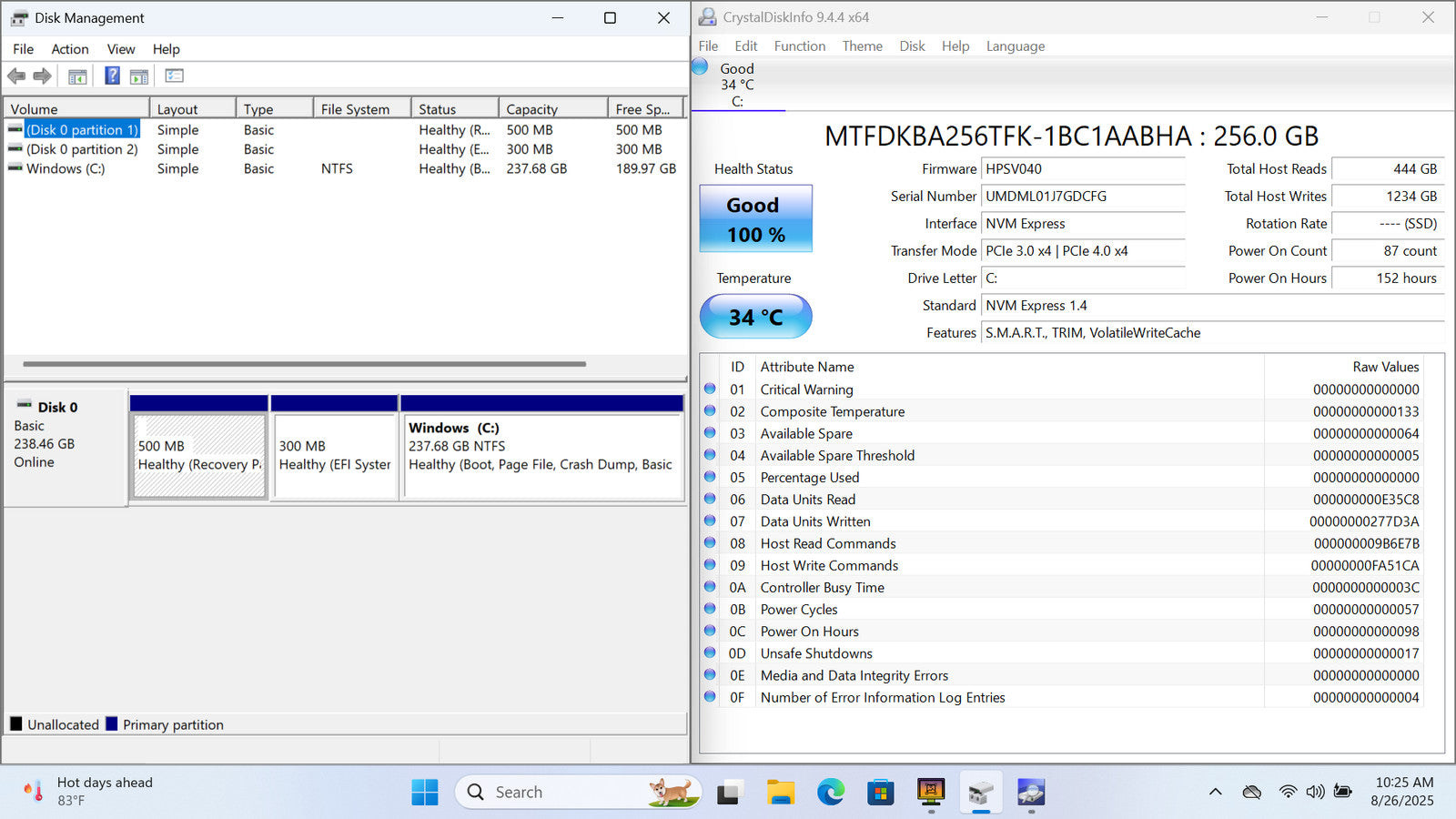Click the Good 100 % health status button
Image resolution: width=1456 pixels, height=819 pixels.
755,218
